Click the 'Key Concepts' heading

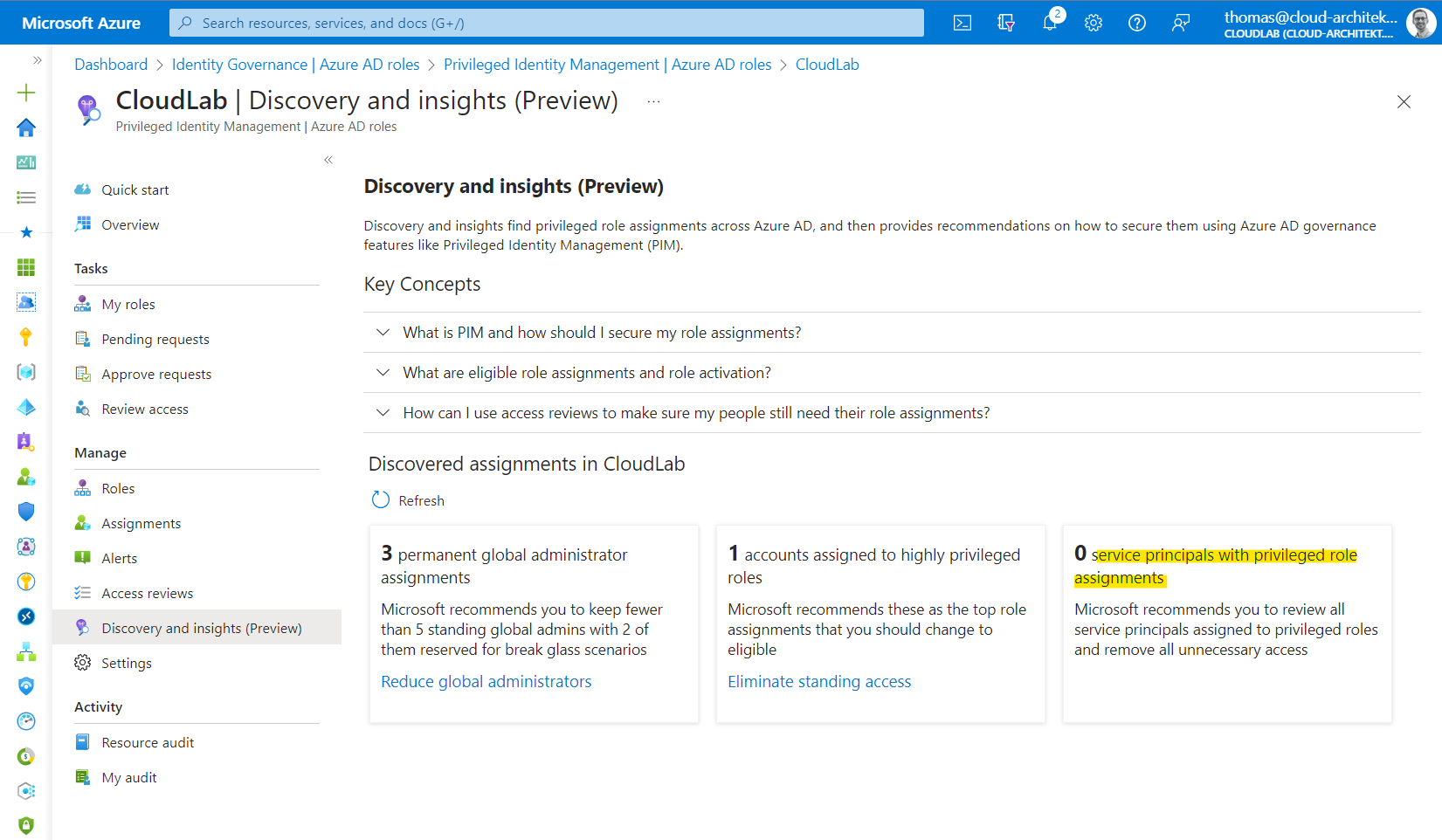point(422,284)
